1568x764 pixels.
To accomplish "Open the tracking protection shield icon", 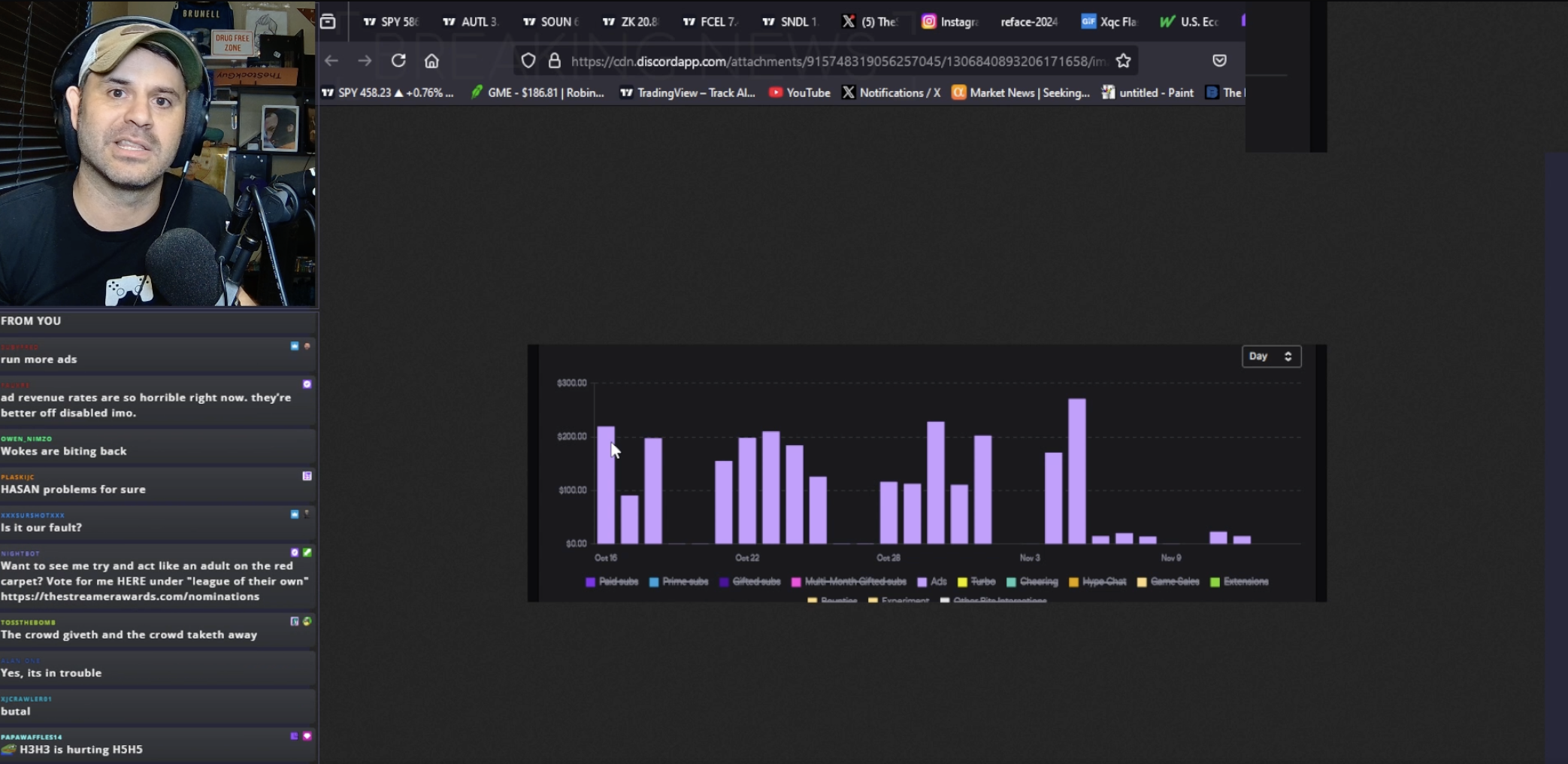I will (528, 61).
